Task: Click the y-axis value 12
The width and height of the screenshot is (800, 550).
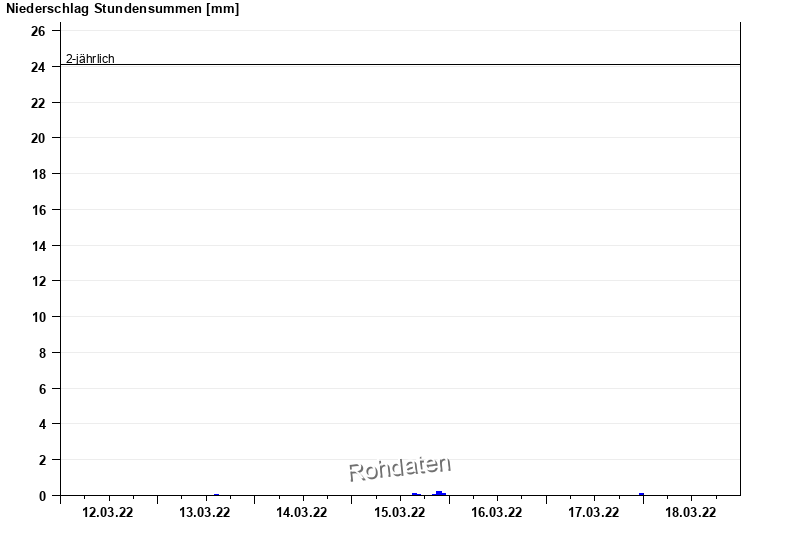Action: 38,281
